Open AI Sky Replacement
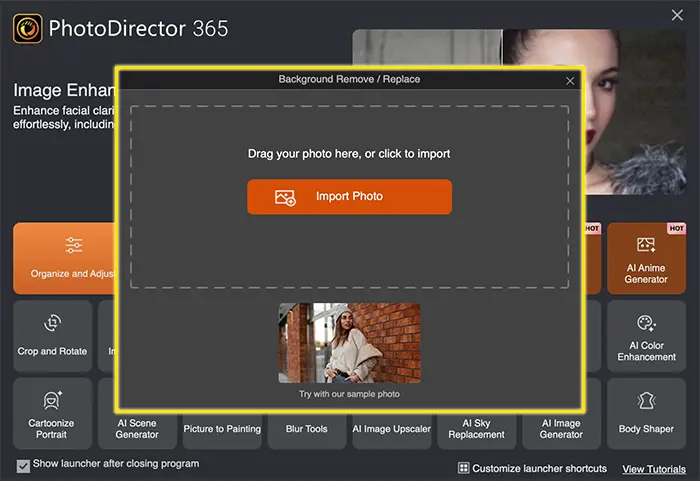This screenshot has height=481, width=700. pos(476,429)
